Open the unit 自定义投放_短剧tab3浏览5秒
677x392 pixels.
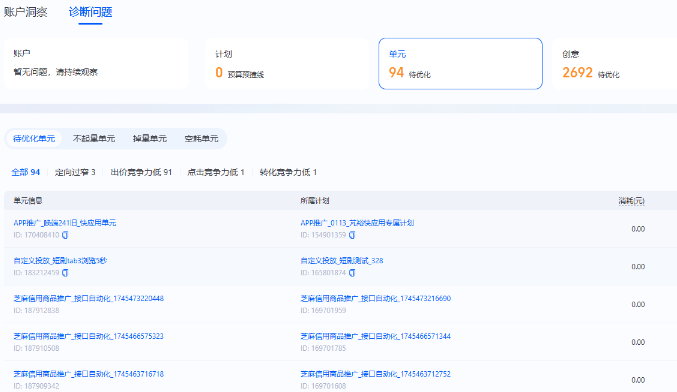pyautogui.click(x=60, y=260)
